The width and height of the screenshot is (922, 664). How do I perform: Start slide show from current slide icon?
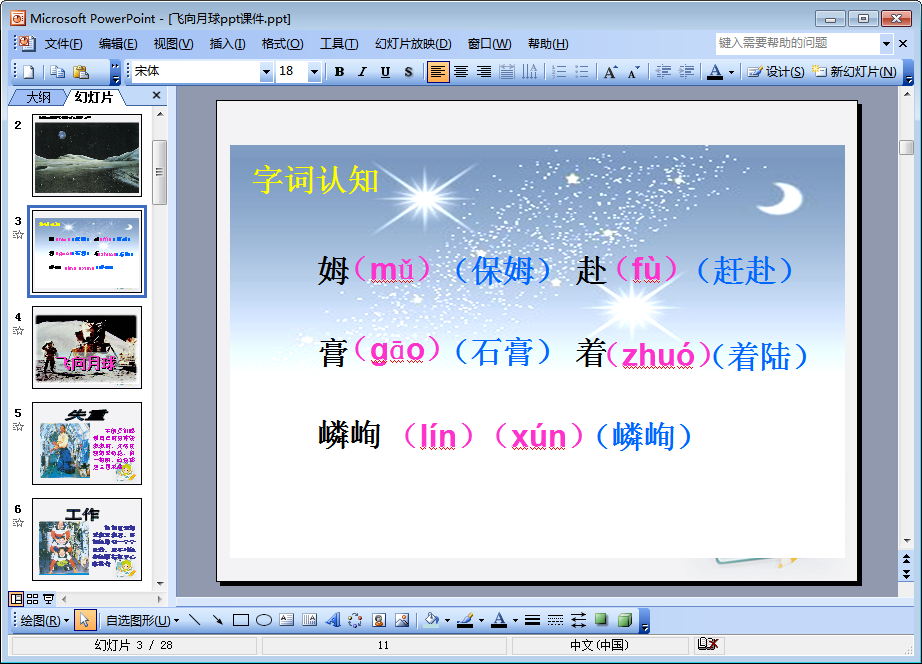[48, 599]
